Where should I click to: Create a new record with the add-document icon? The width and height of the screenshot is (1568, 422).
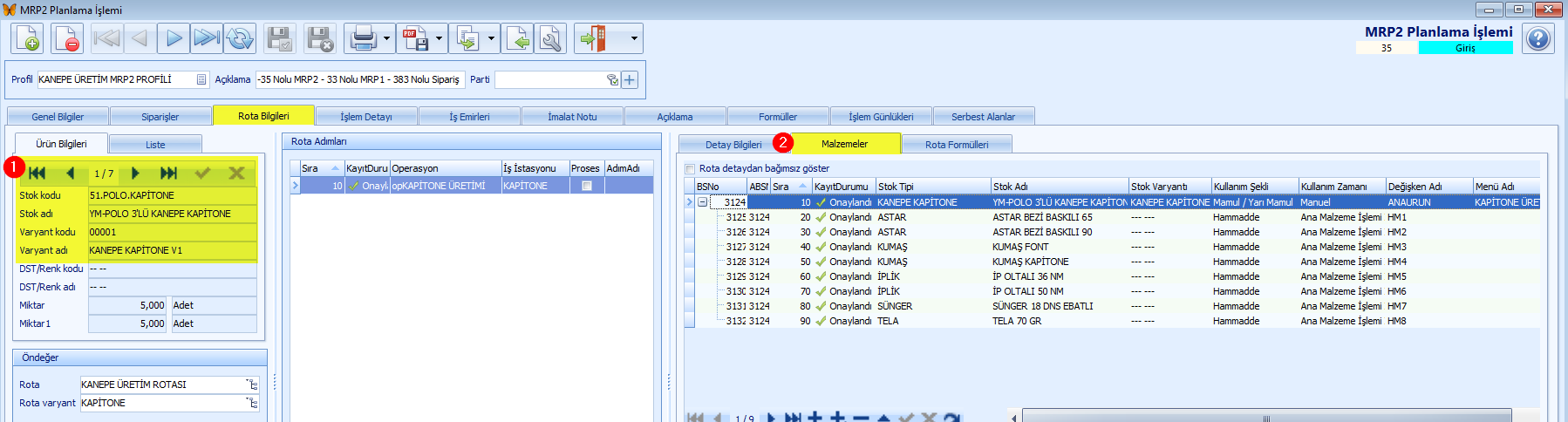[x=27, y=38]
